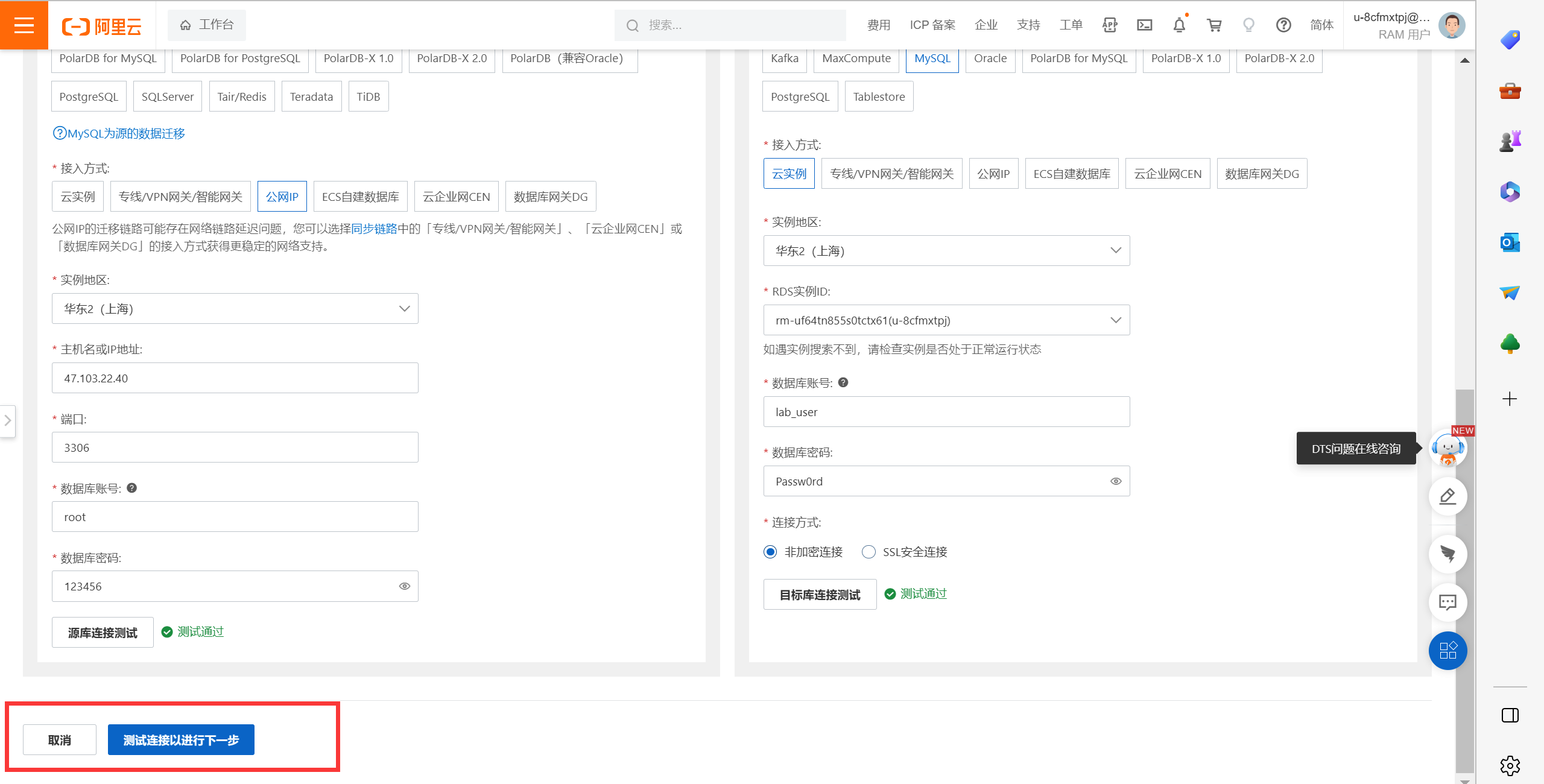Click the blue tag icon in browser sidebar
1544x784 pixels.
point(1510,40)
